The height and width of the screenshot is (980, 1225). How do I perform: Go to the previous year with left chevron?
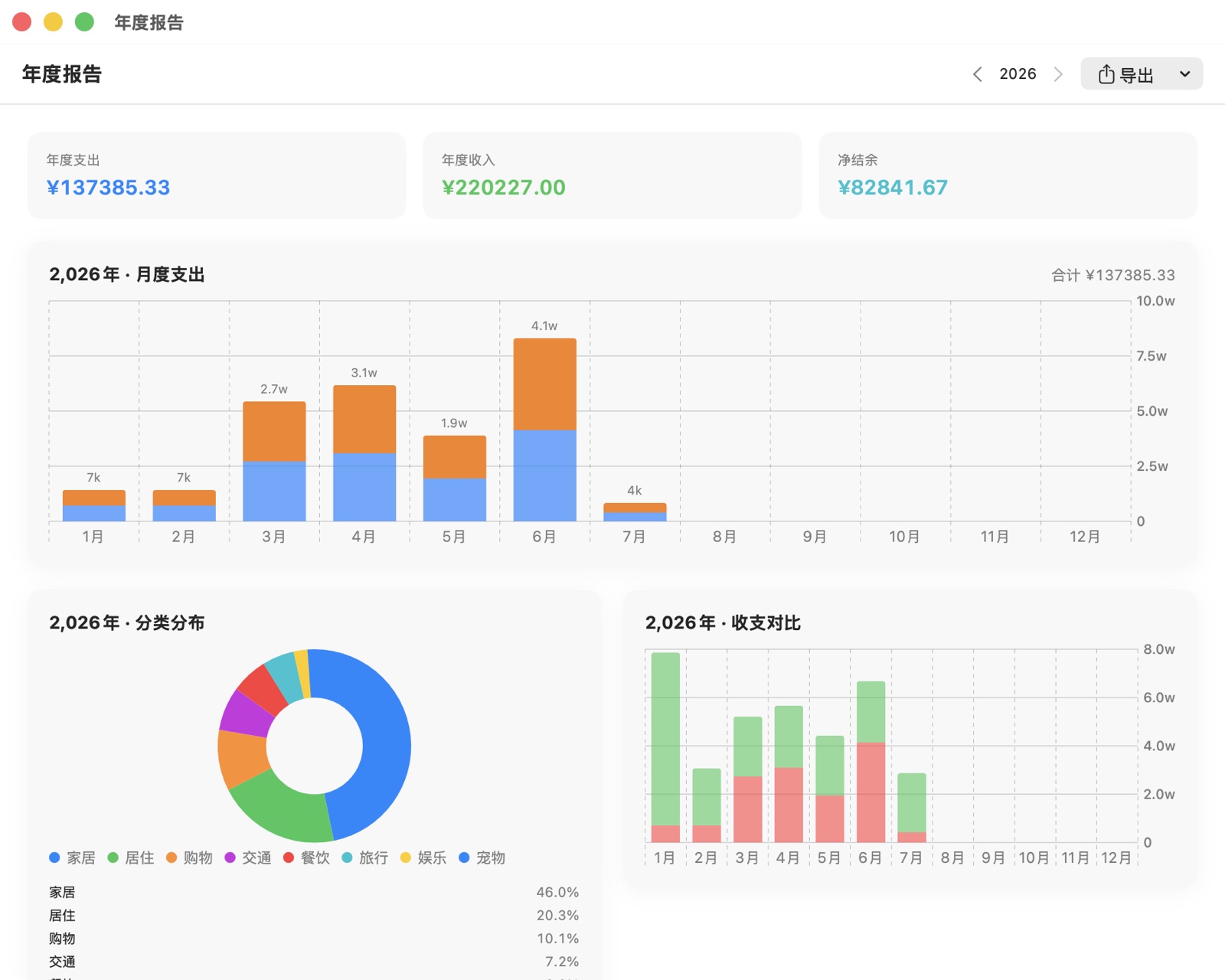click(x=978, y=74)
